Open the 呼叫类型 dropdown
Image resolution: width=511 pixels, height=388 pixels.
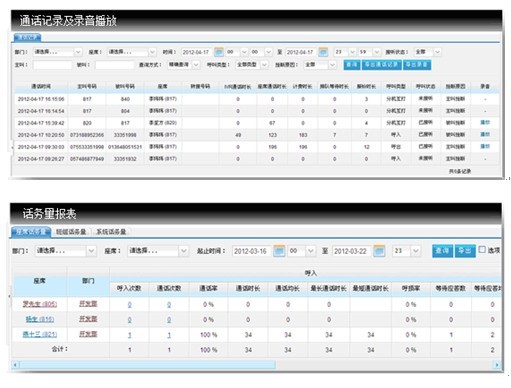pyautogui.click(x=252, y=65)
